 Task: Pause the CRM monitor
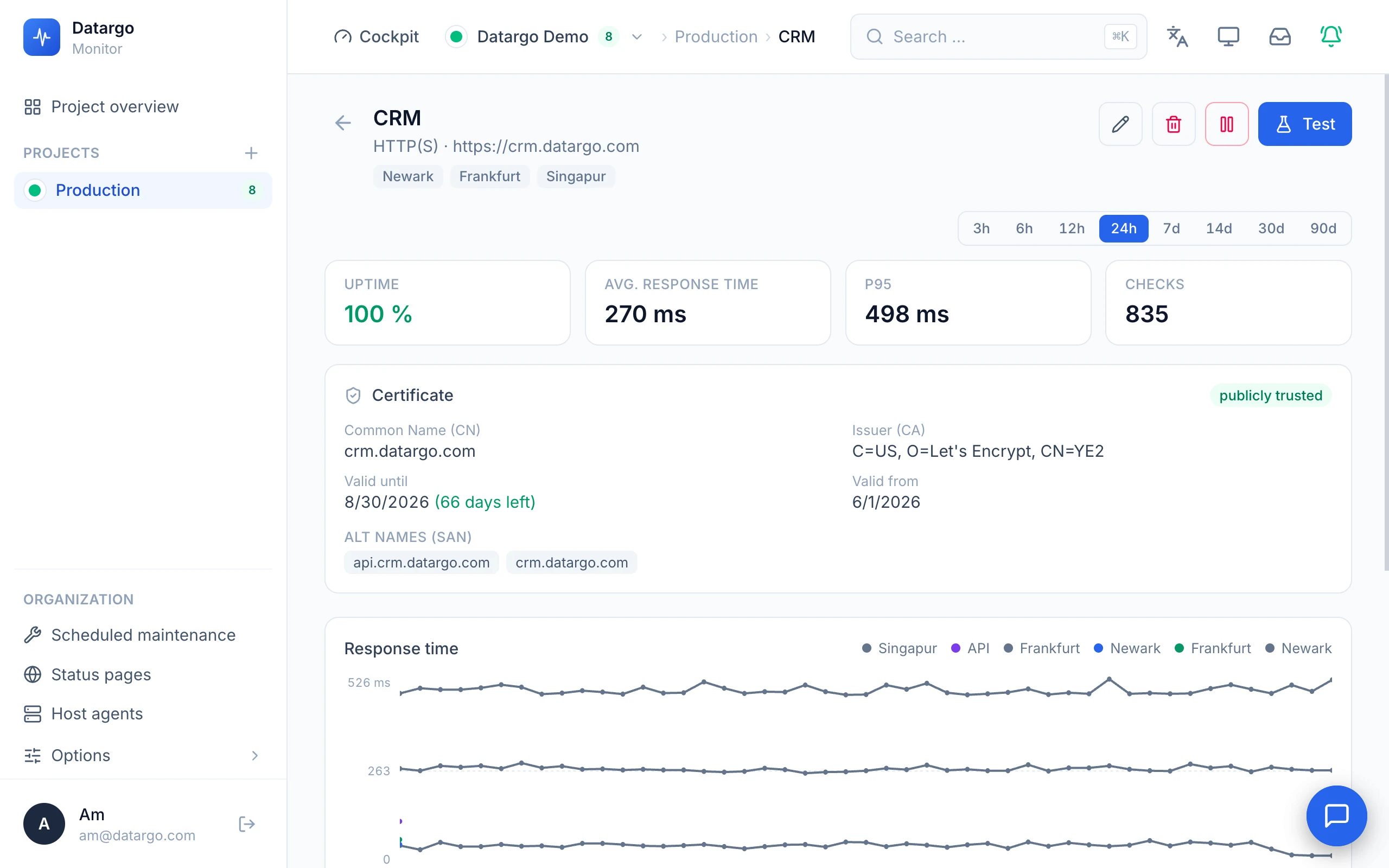[x=1227, y=124]
